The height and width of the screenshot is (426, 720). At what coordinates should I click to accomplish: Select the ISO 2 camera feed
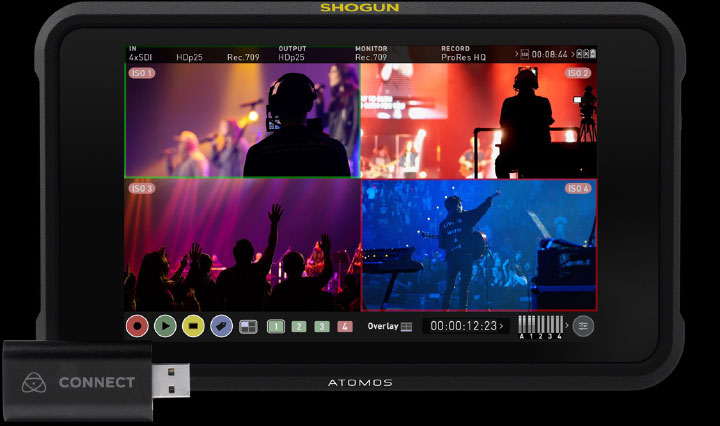pos(479,120)
